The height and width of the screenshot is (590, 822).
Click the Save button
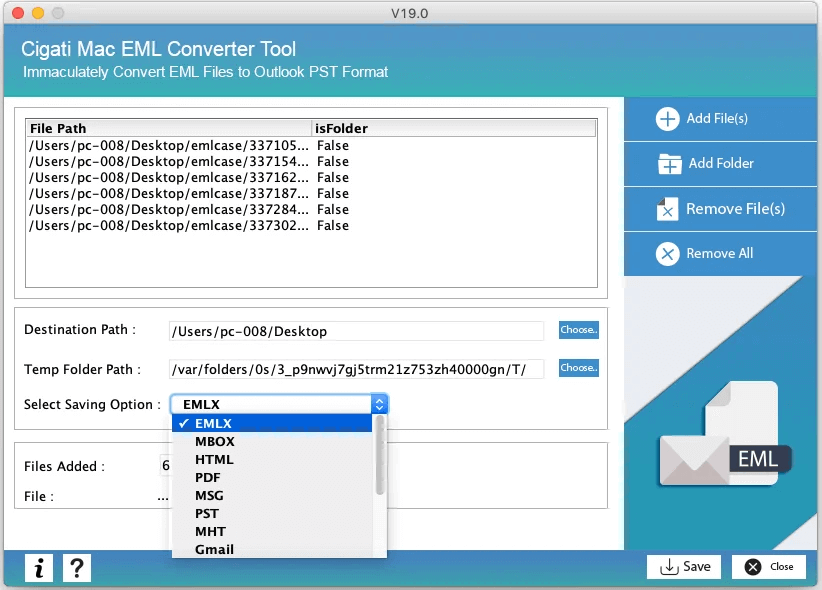(684, 567)
